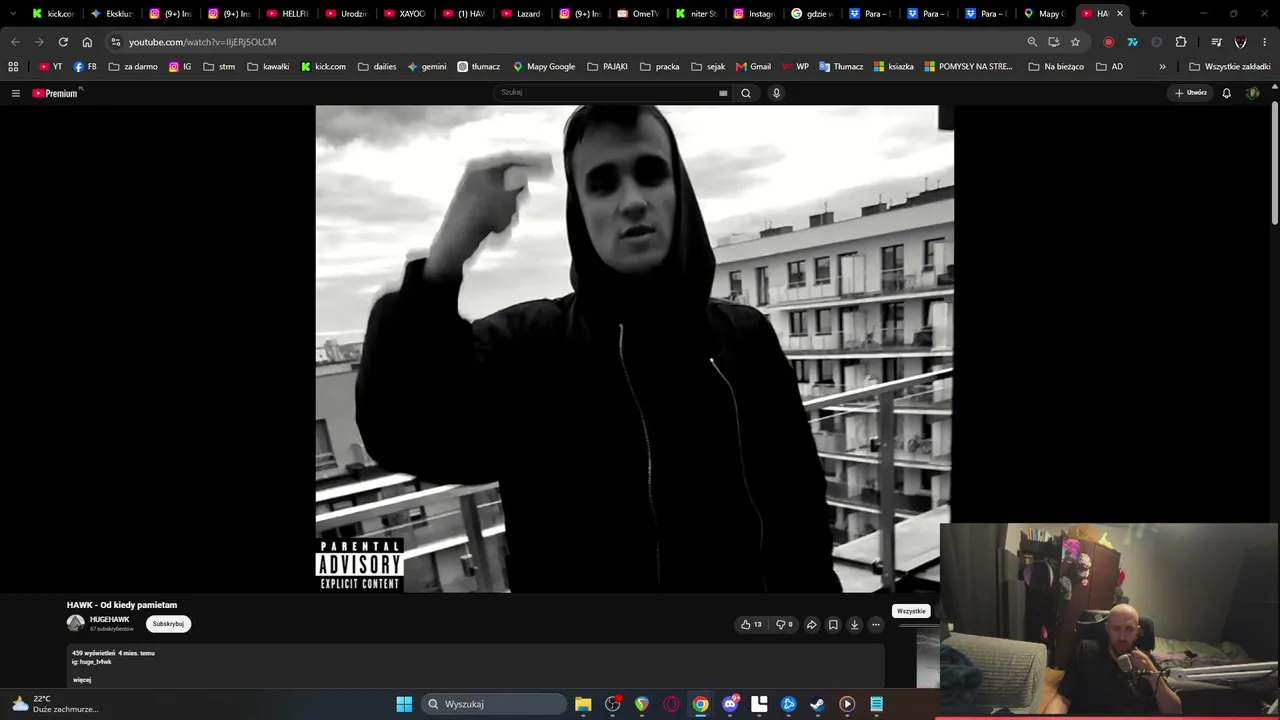This screenshot has height=720, width=1280.
Task: Open the PAJĄKI bookmark folder
Action: [x=608, y=67]
